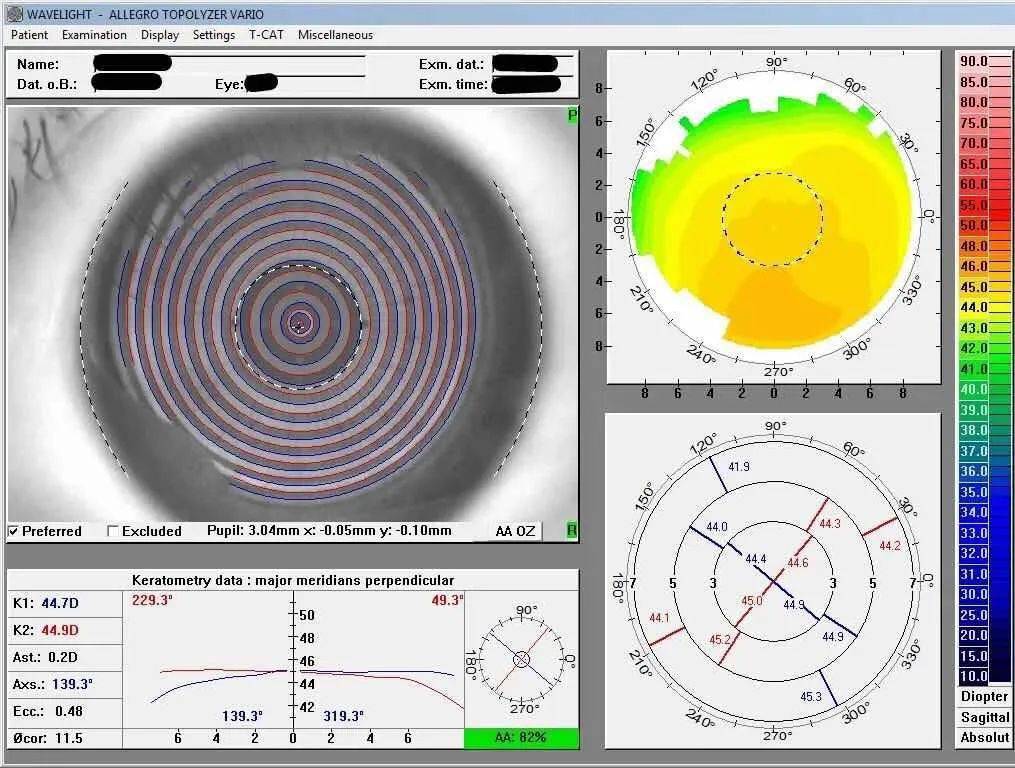This screenshot has height=768, width=1015.
Task: Click the Diopter scale unit button
Action: (984, 696)
